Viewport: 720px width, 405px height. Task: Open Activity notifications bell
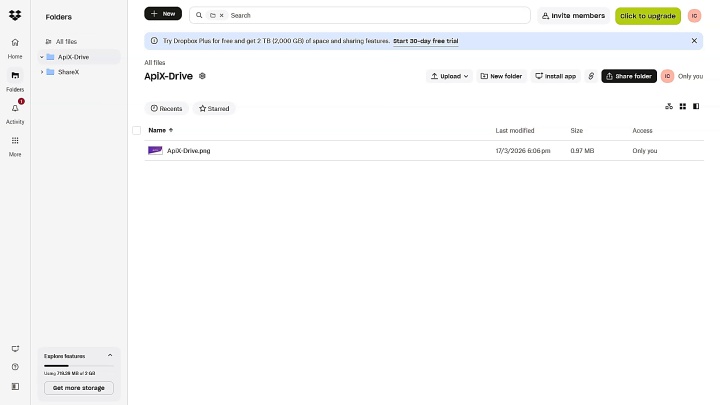[x=15, y=113]
